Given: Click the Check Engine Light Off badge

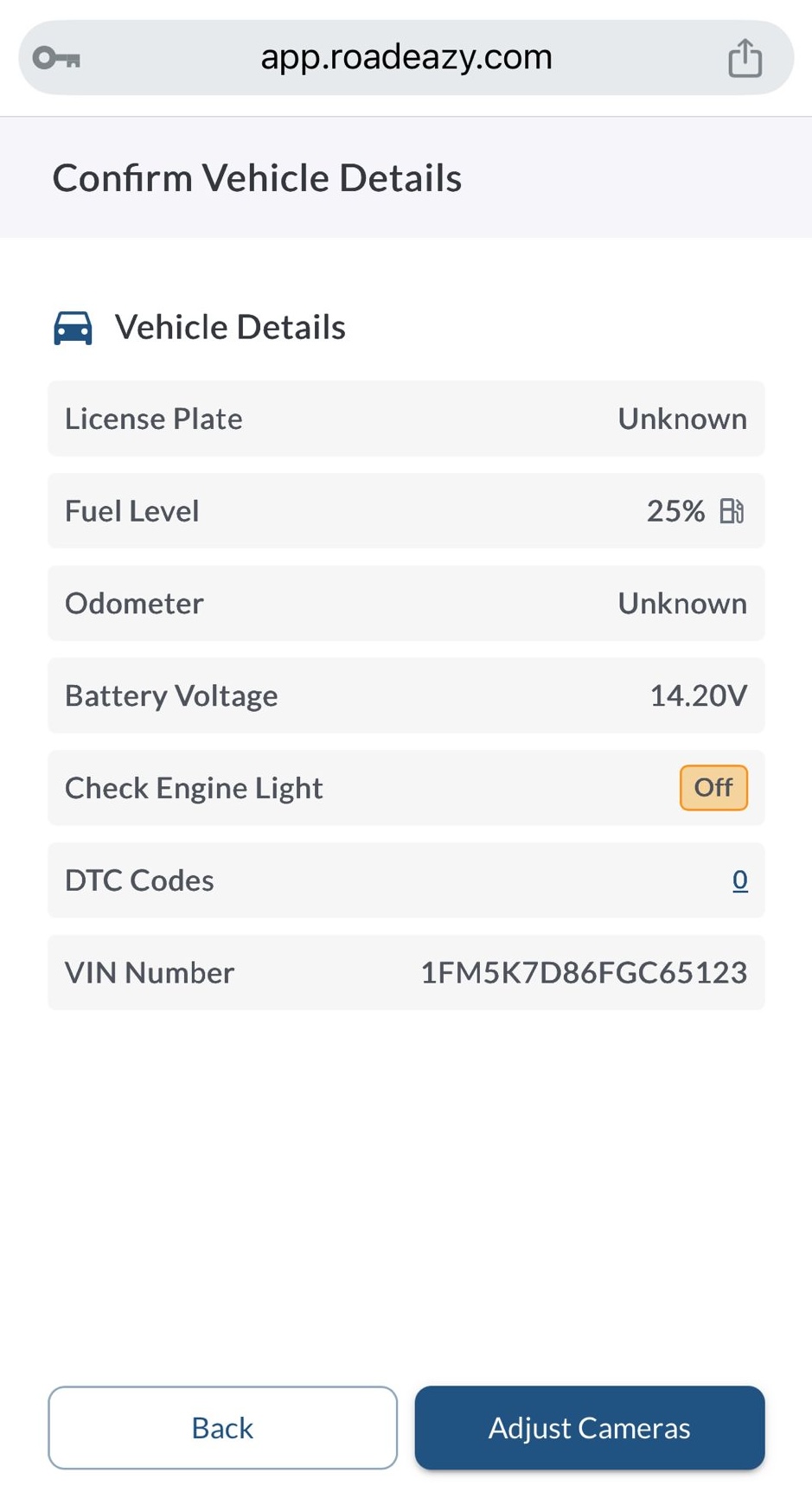Looking at the screenshot, I should [713, 788].
